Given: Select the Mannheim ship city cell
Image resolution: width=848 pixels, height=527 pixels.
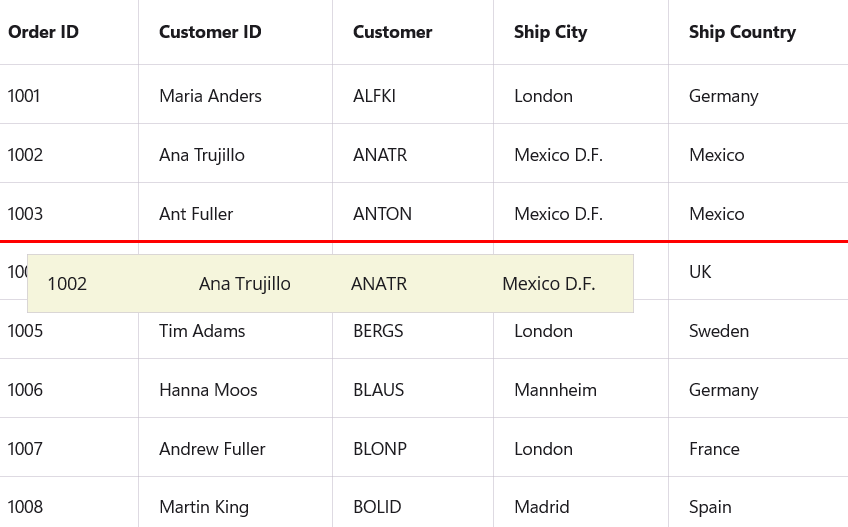Looking at the screenshot, I should (555, 390).
